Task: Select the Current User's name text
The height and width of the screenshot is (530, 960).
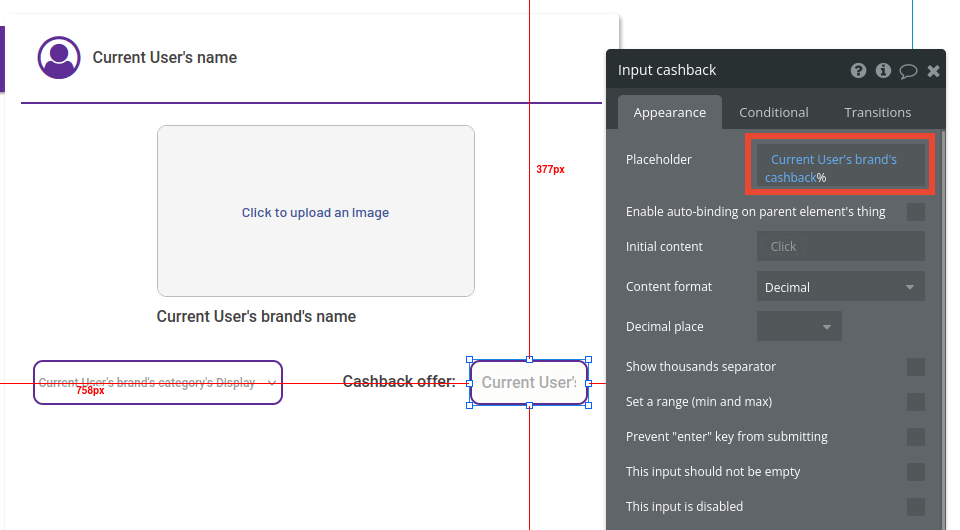Action: 165,58
